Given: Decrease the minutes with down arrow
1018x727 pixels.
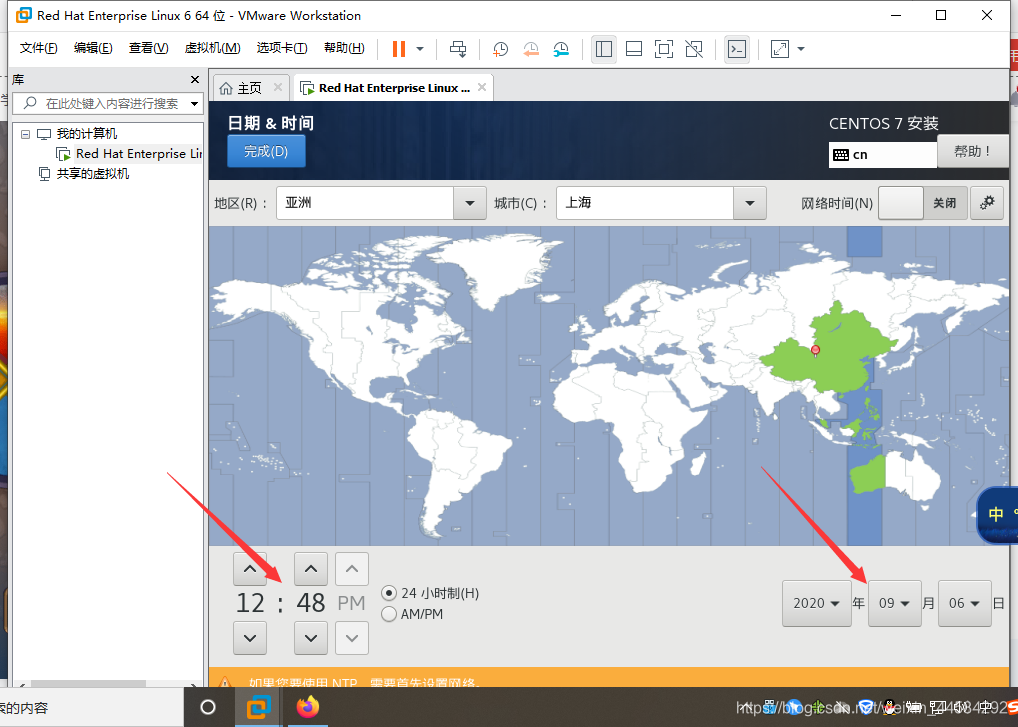Looking at the screenshot, I should click(311, 638).
